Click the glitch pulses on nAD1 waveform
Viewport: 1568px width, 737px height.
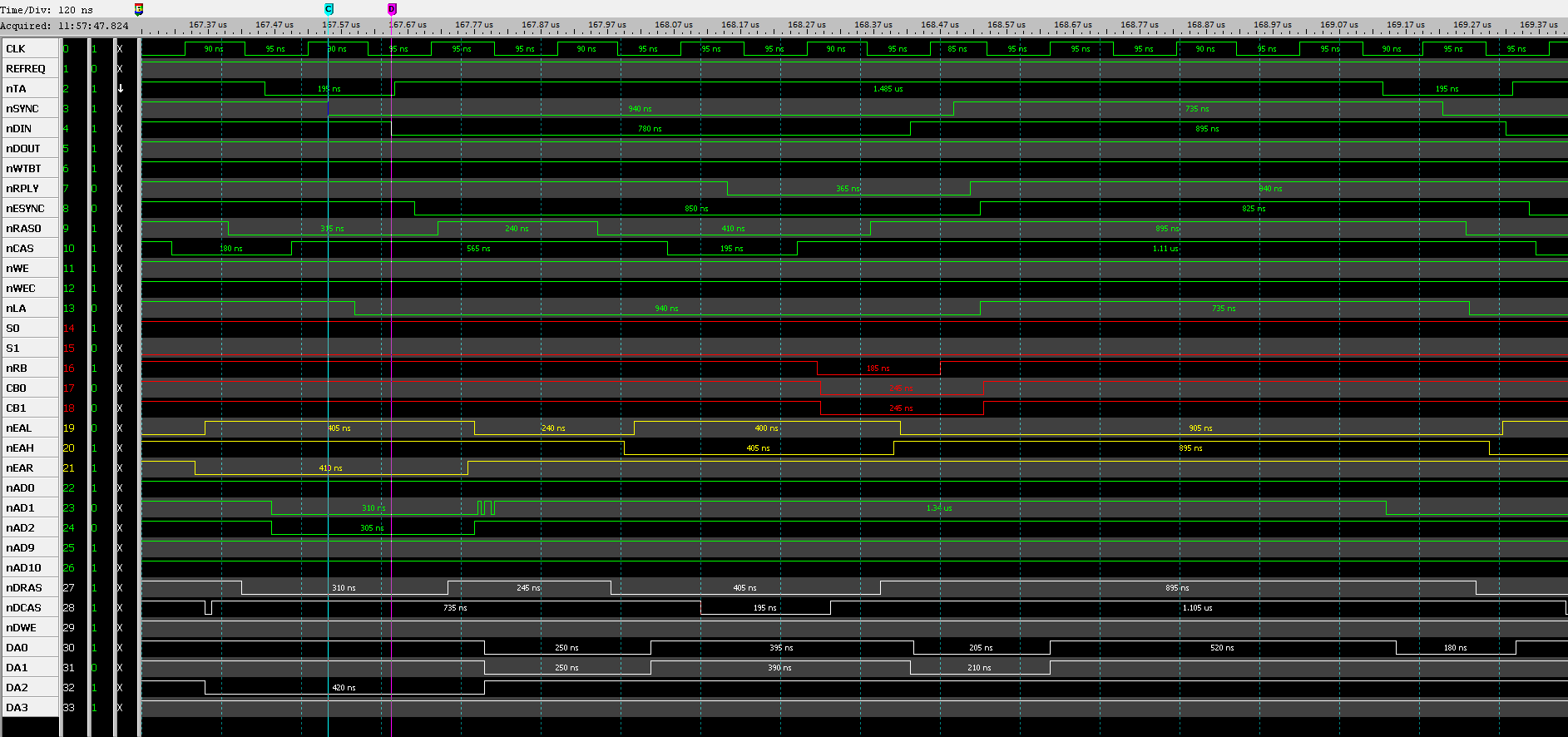point(486,507)
